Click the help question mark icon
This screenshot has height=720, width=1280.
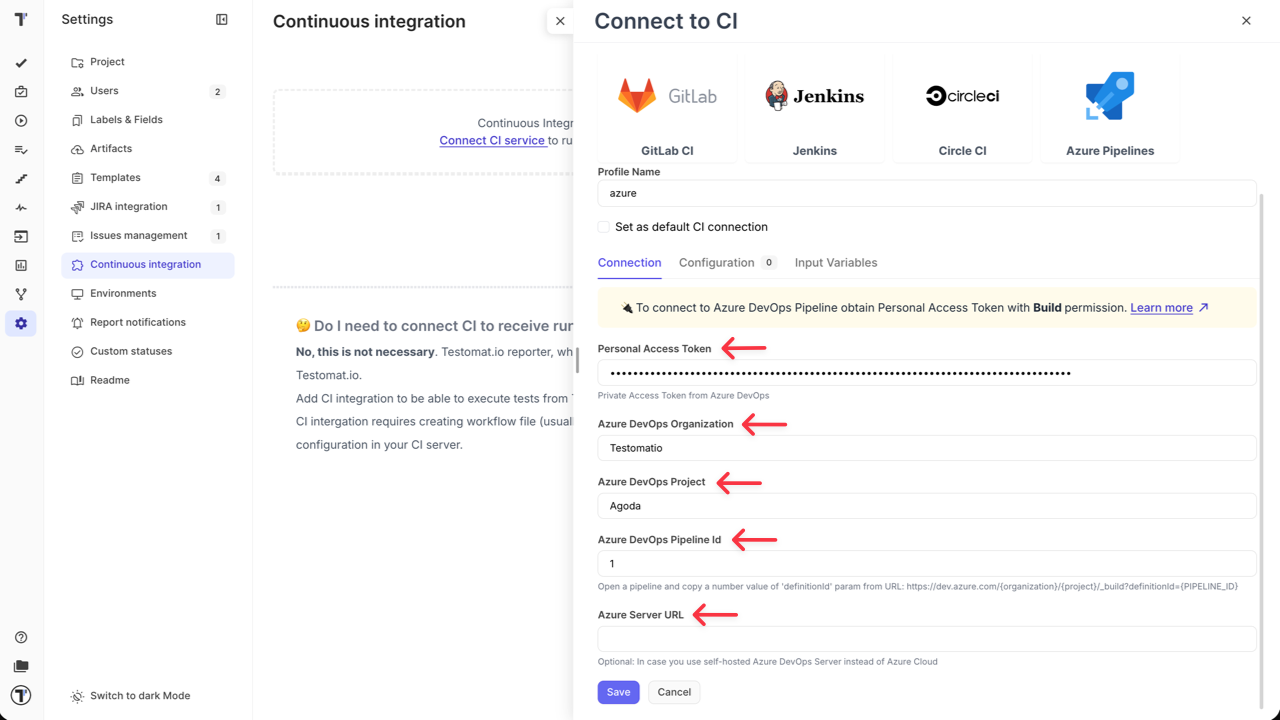[21, 638]
